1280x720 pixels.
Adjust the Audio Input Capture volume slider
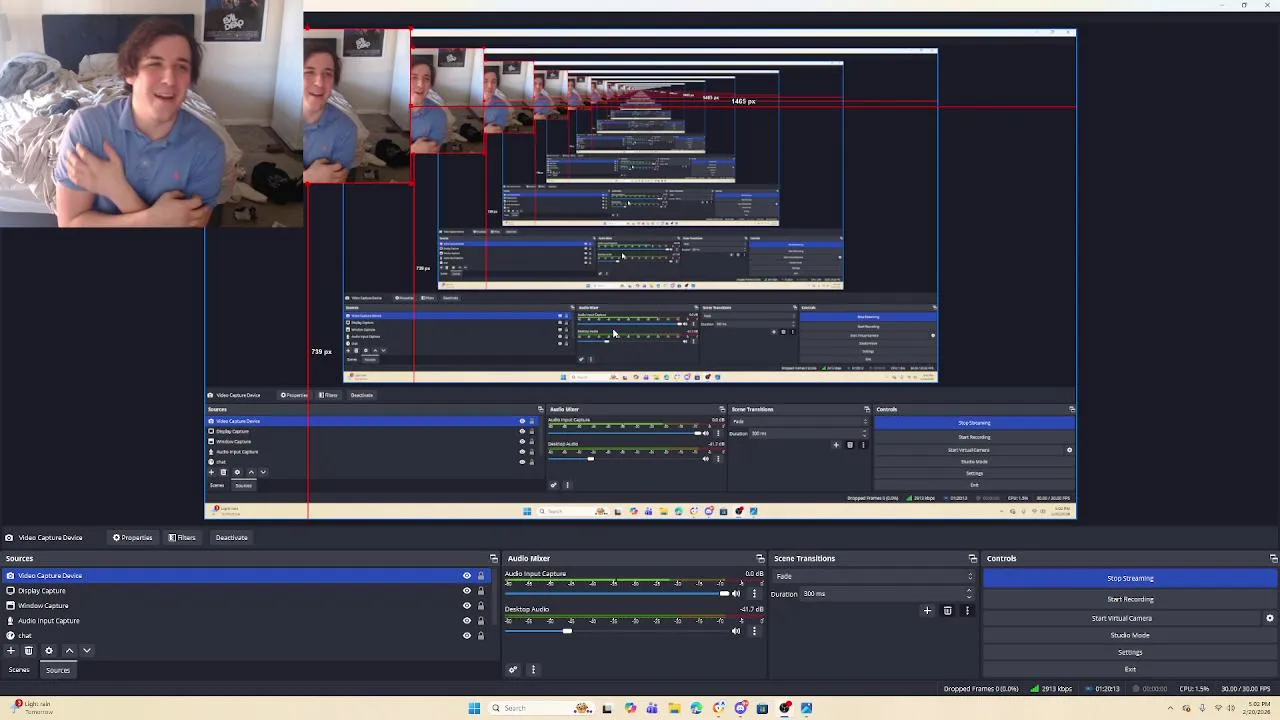tap(617, 594)
